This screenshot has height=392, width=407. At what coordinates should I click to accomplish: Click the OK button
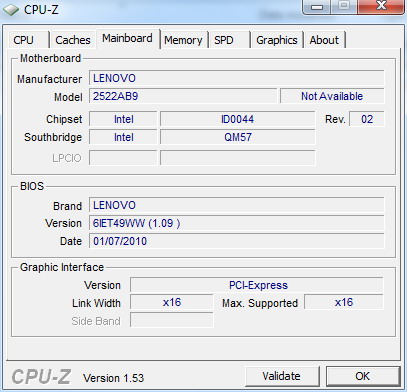coord(363,376)
